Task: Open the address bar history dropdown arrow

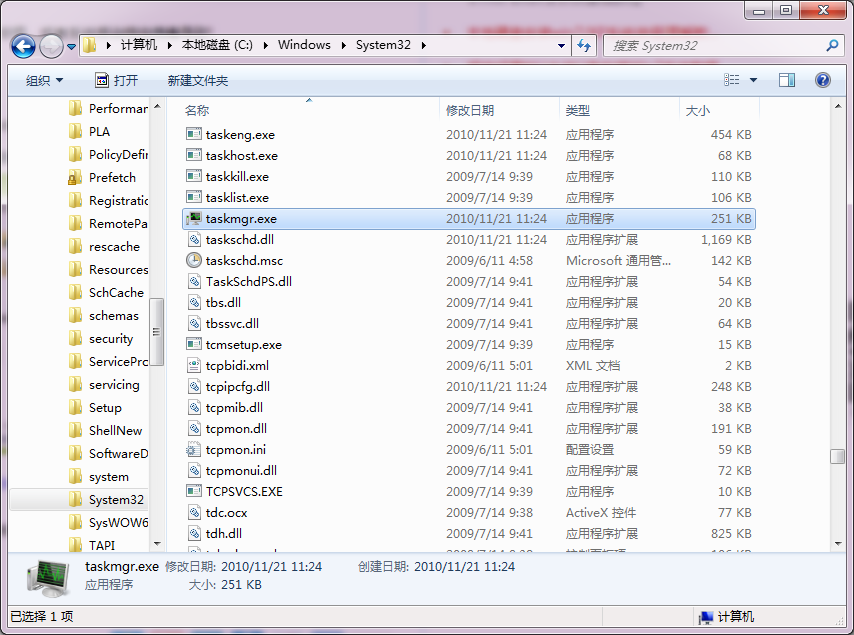Action: [560, 45]
